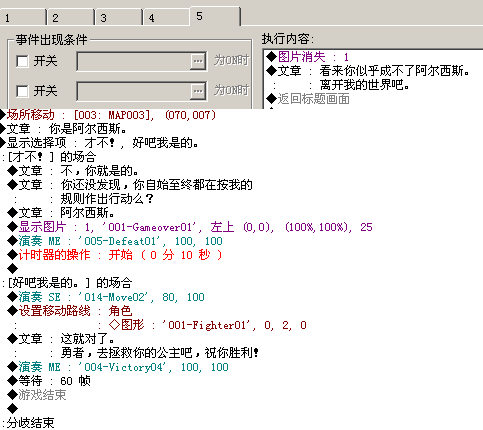Select the [才不!] 的场合 branch line
483x430 pixels.
pos(49,157)
